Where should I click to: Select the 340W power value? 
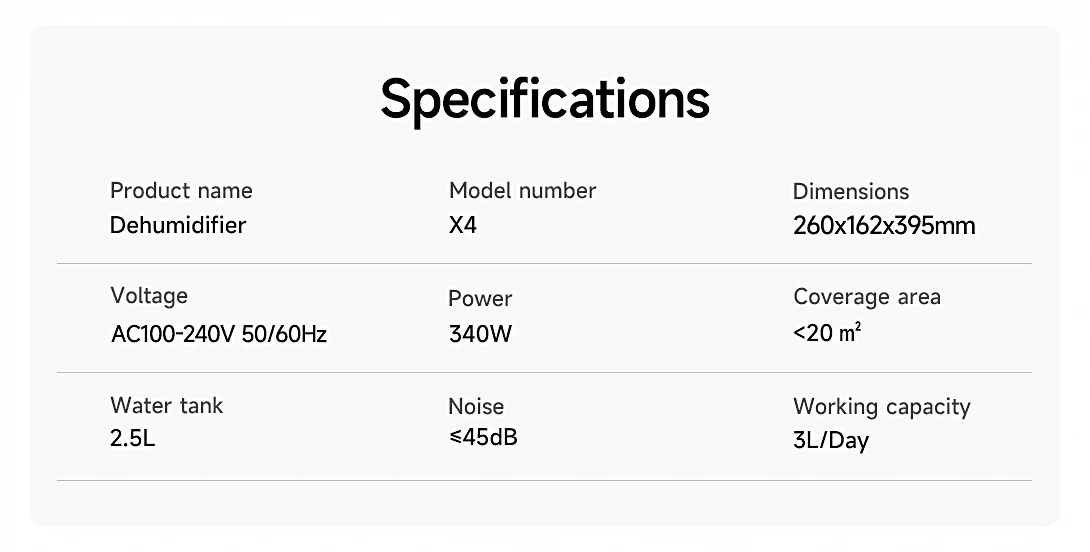[480, 334]
